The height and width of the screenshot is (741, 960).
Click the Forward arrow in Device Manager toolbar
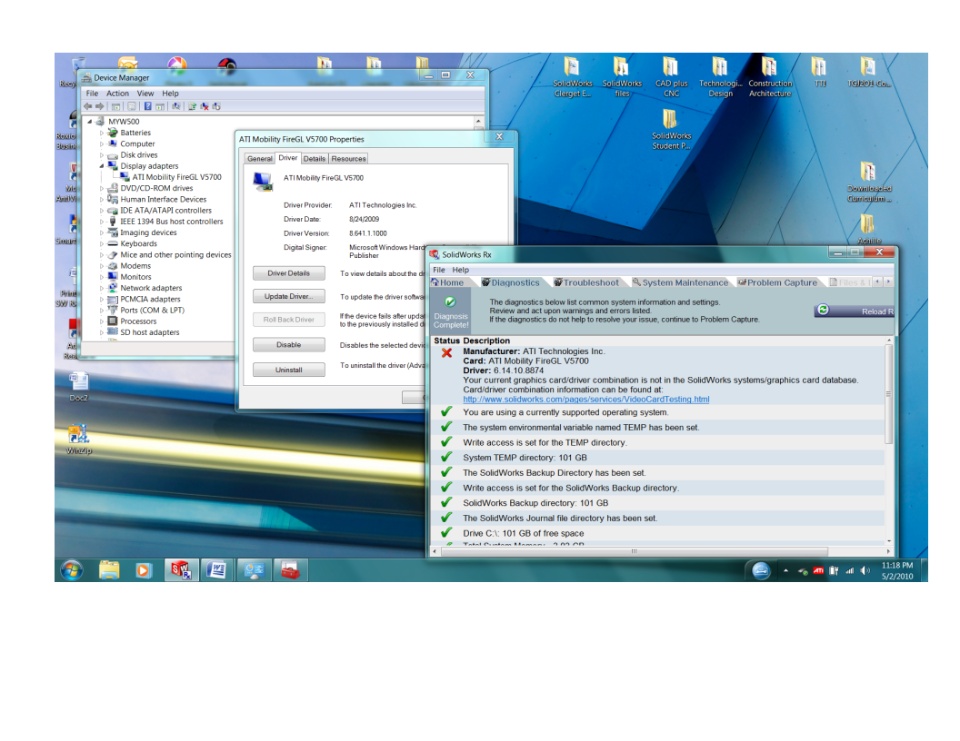99,106
